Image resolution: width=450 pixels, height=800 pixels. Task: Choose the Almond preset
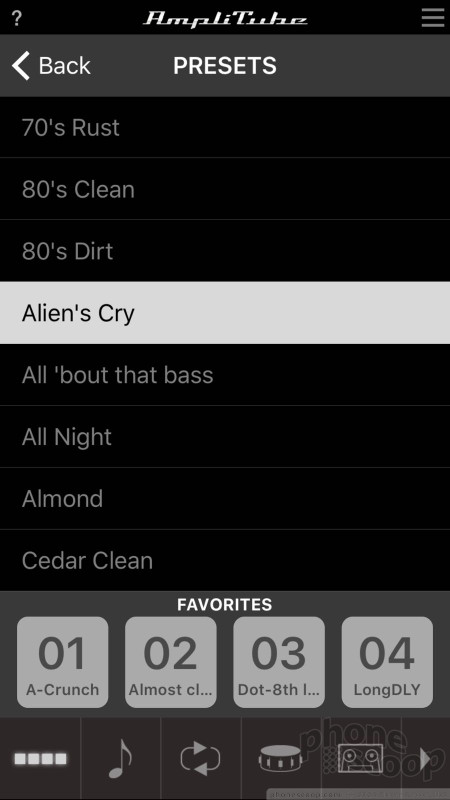(x=225, y=498)
